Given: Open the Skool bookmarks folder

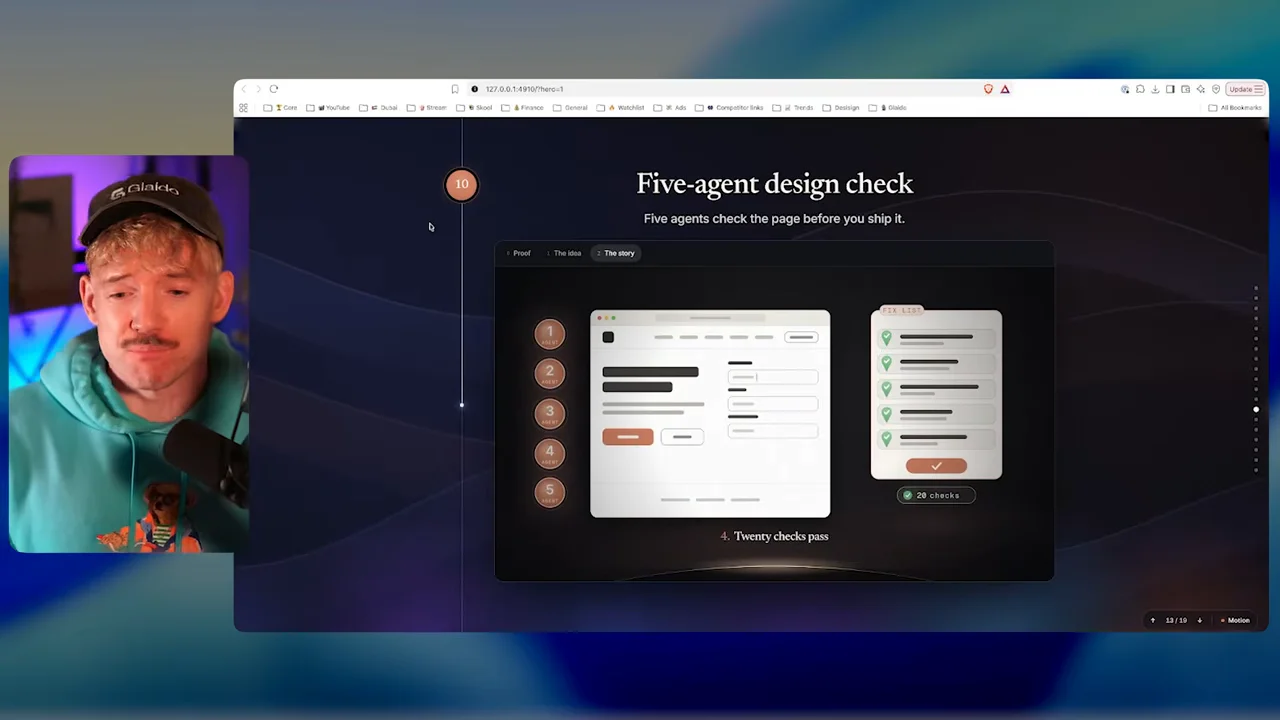Looking at the screenshot, I should pos(475,108).
